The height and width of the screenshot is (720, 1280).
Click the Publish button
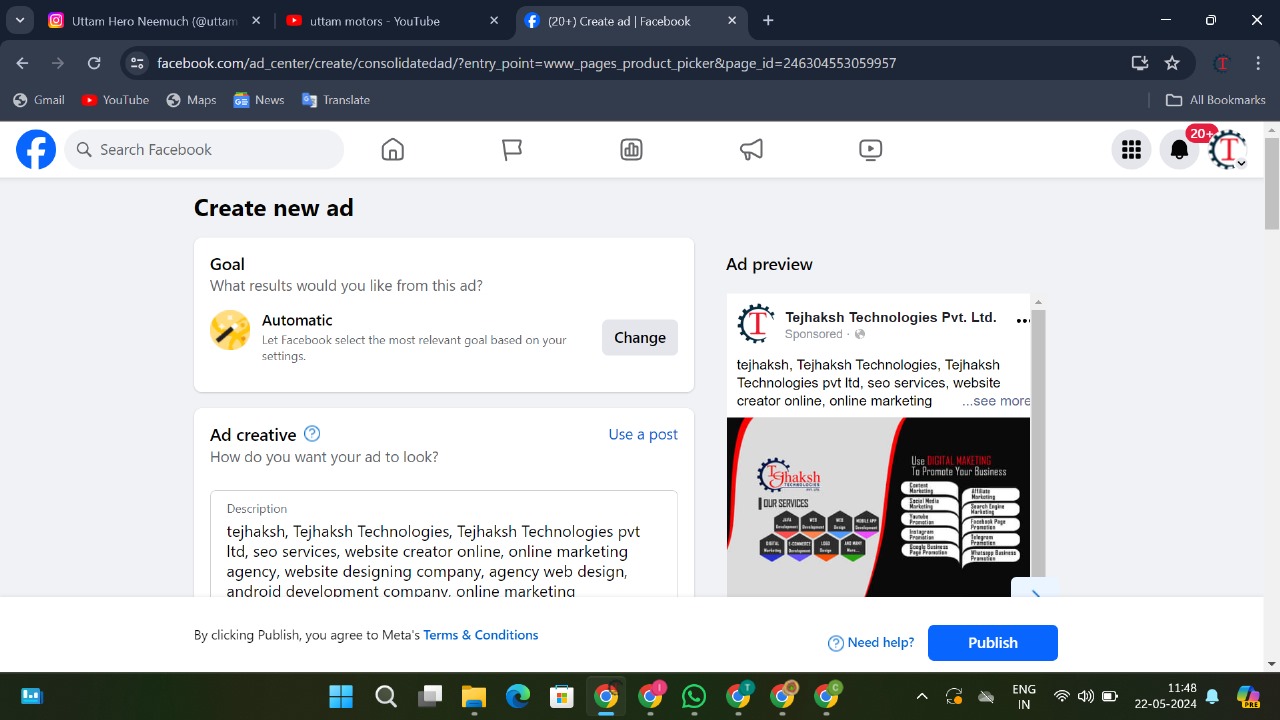click(x=993, y=643)
